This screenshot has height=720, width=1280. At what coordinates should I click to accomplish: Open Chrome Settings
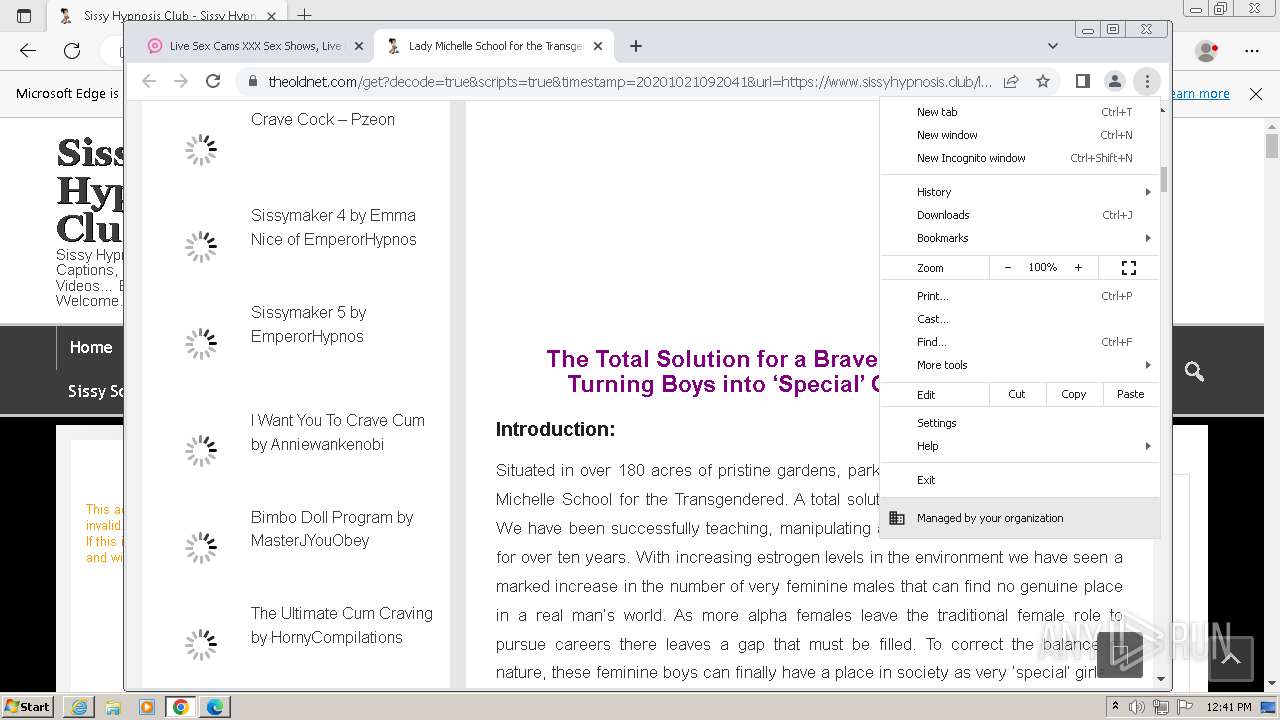[x=1020, y=423]
